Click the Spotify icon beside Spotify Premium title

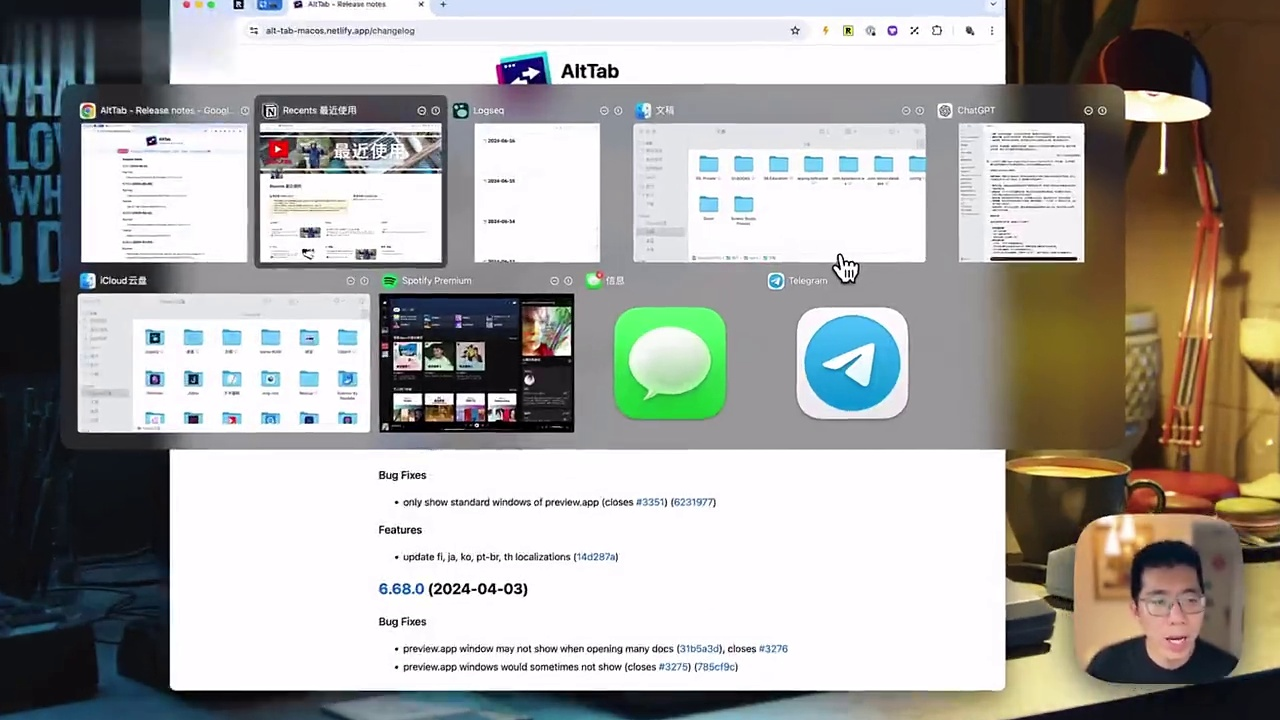[x=390, y=281]
